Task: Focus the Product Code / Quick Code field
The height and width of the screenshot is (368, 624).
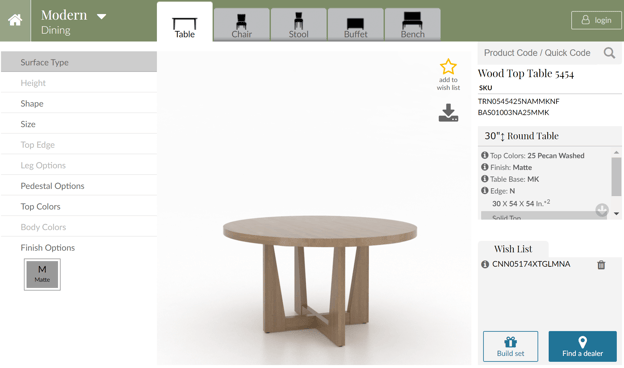Action: (x=537, y=53)
